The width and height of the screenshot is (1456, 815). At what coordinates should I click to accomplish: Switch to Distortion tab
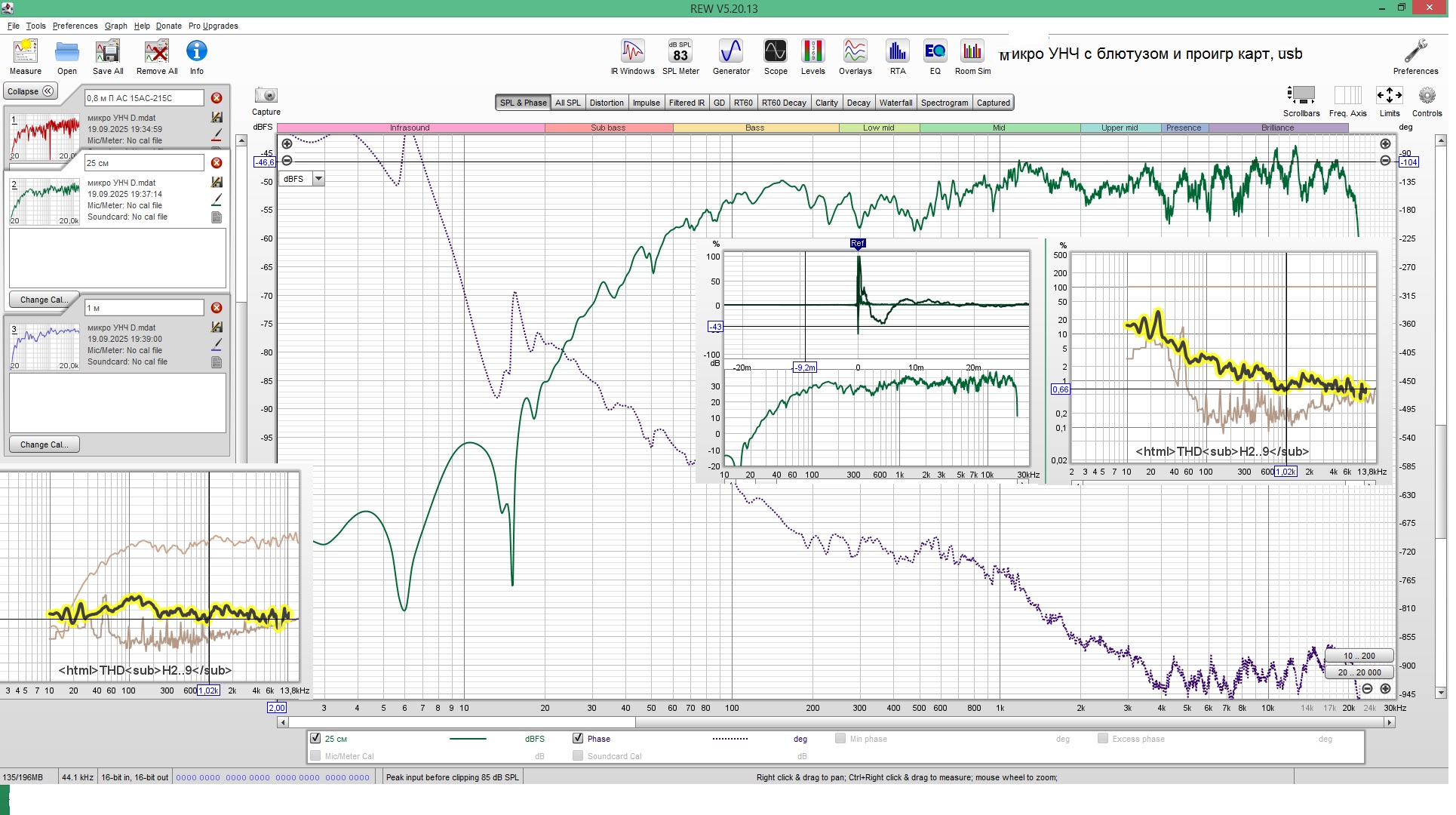tap(607, 103)
